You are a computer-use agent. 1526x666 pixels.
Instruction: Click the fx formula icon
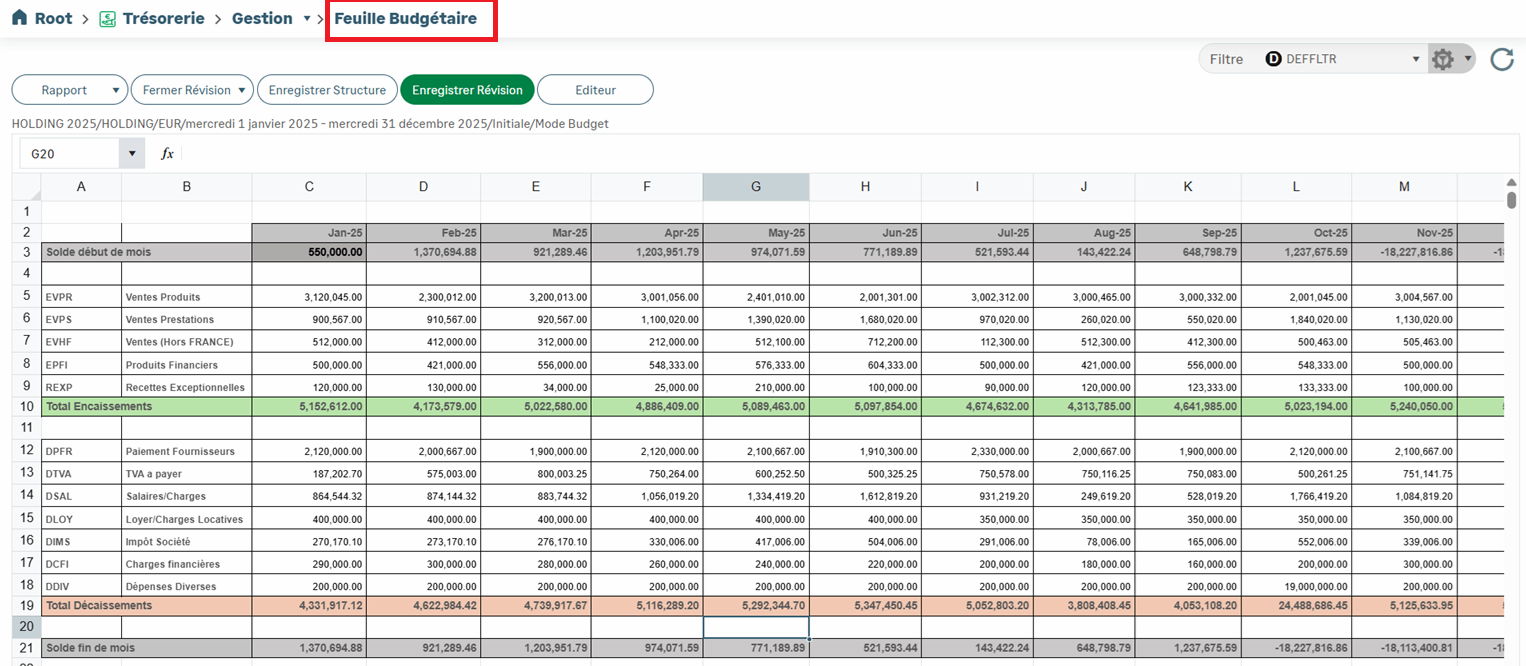pyautogui.click(x=167, y=154)
